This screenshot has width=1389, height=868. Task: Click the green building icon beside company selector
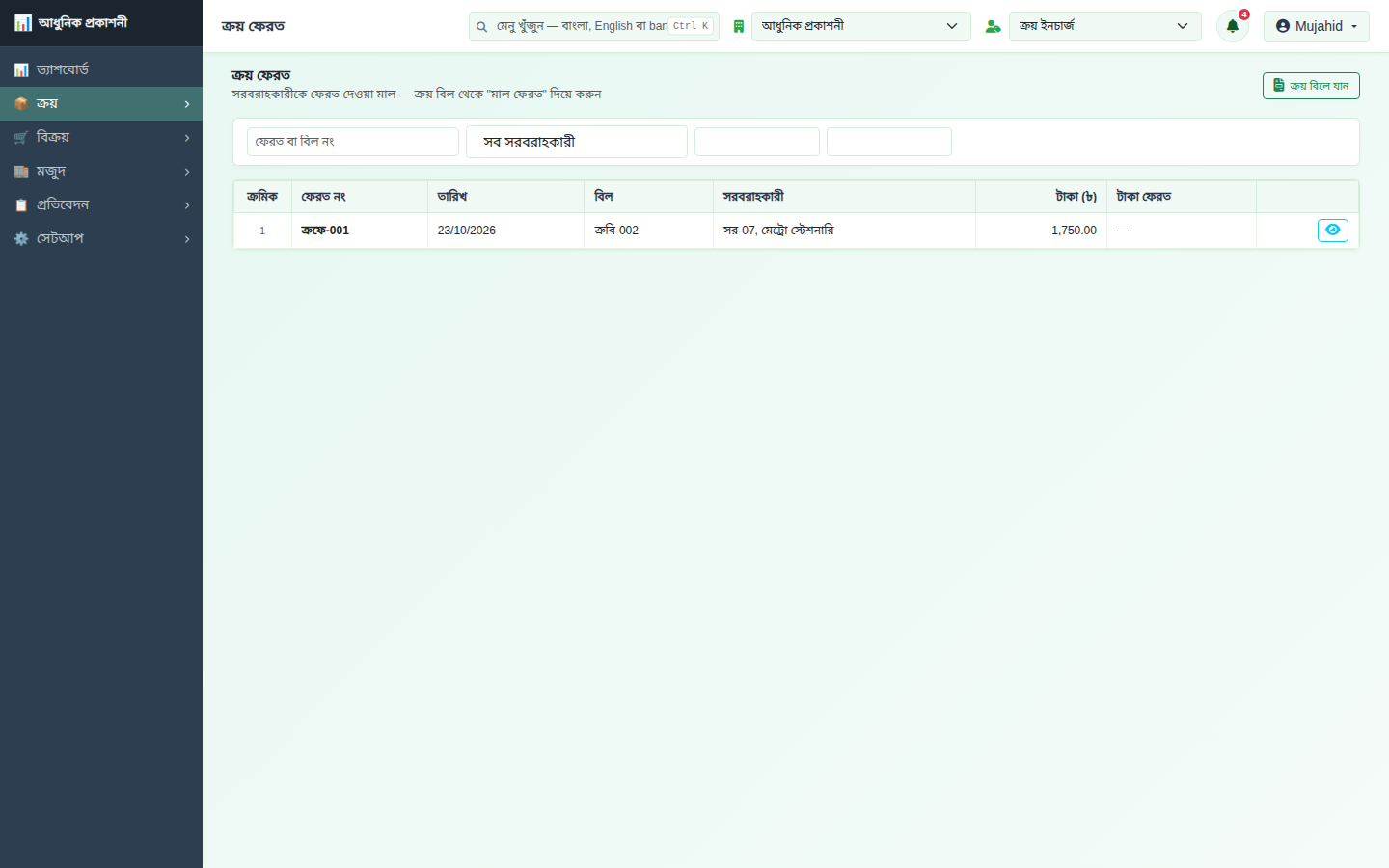[x=739, y=27]
